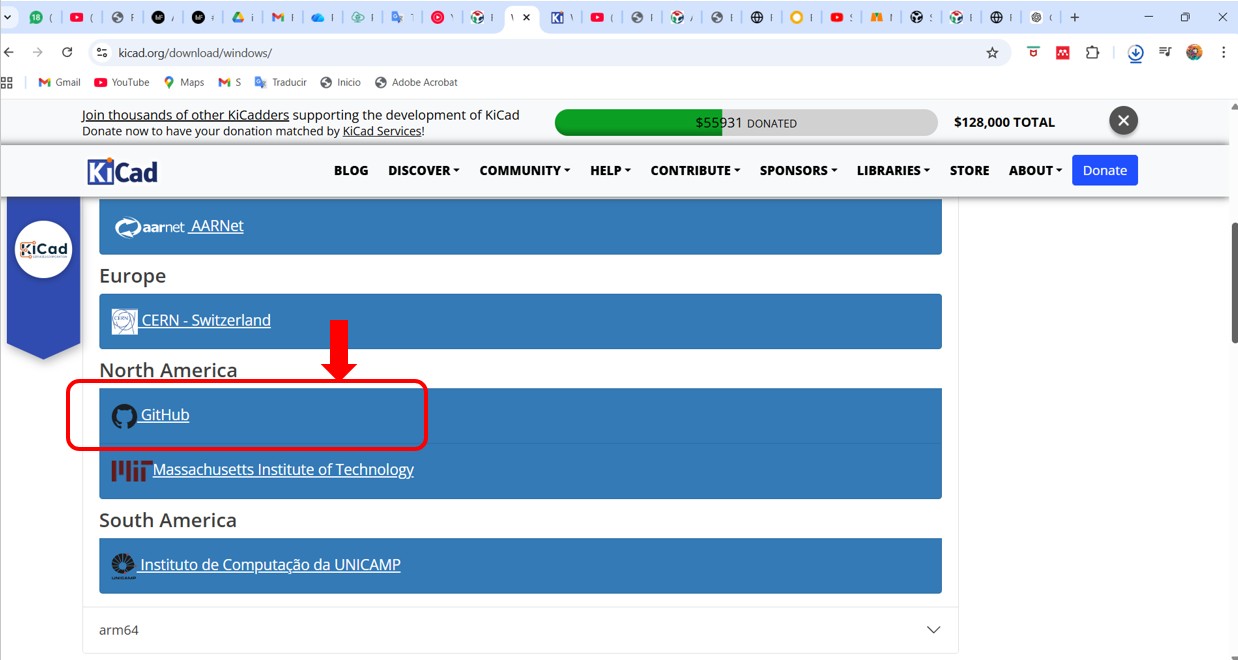This screenshot has width=1238, height=660.
Task: Click the MIT logo icon
Action: 130,471
